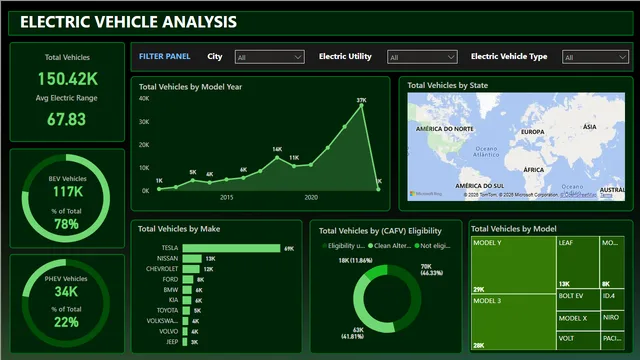Click AMÉRICA DO SUL on the map

(480, 186)
